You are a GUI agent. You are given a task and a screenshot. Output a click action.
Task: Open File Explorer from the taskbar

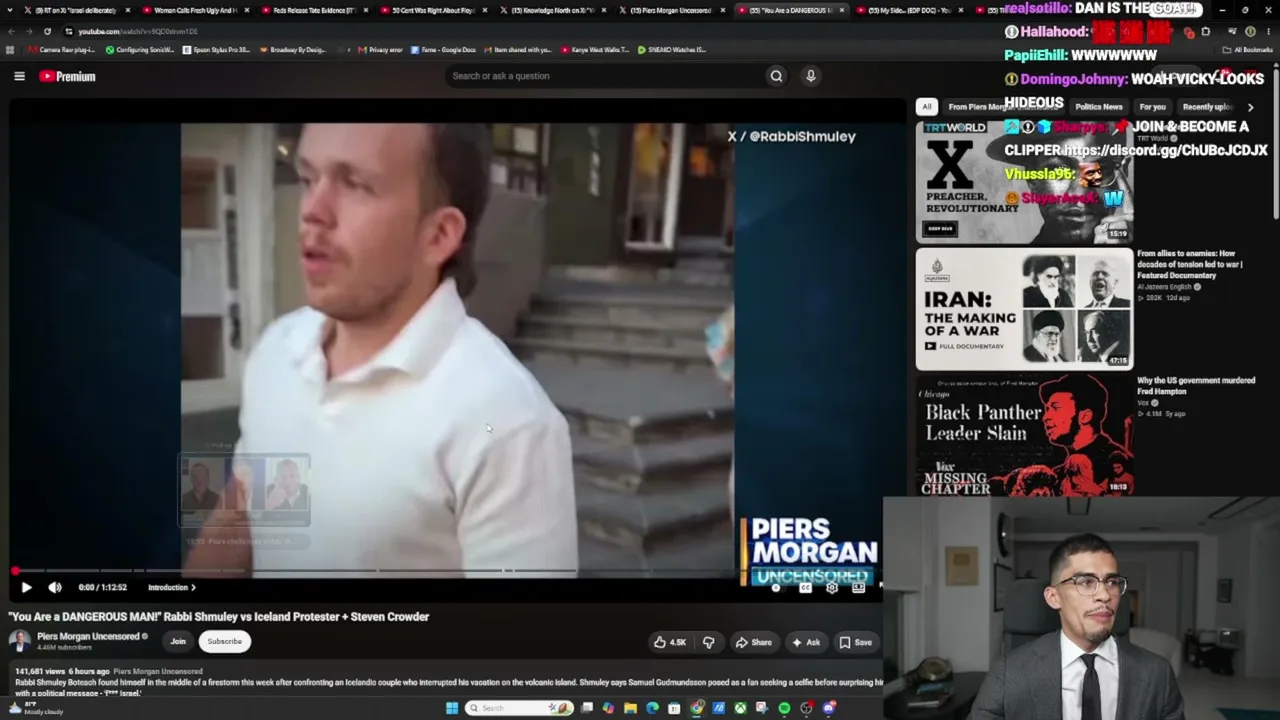[x=630, y=708]
